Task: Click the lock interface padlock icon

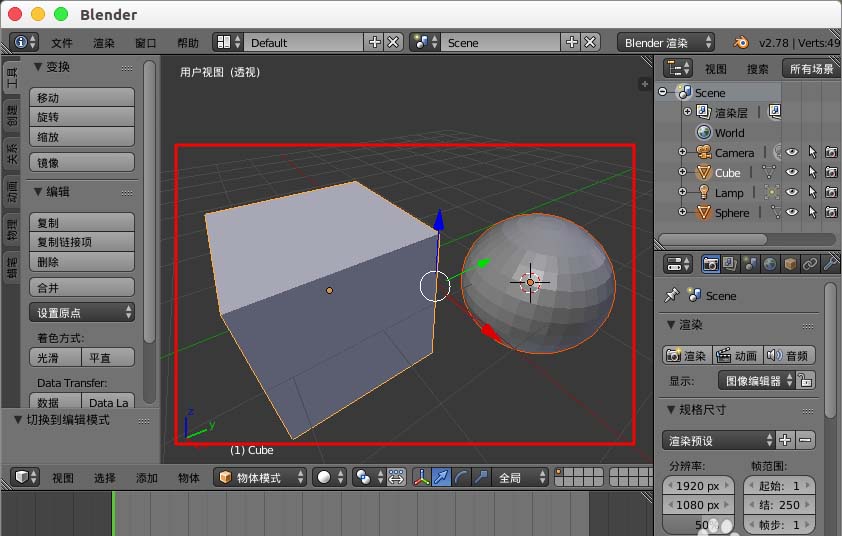Action: click(x=806, y=380)
